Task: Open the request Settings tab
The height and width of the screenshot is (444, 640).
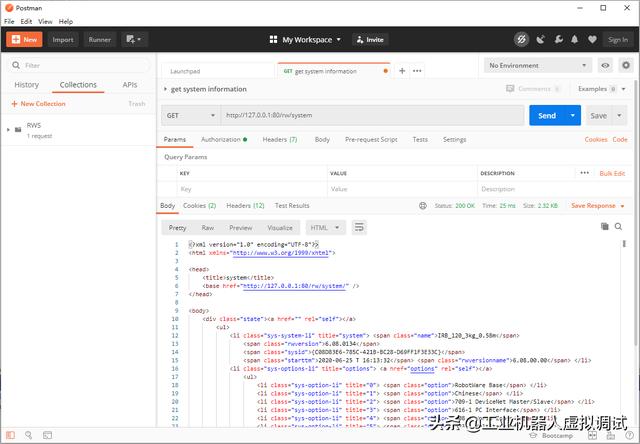Action: (454, 139)
